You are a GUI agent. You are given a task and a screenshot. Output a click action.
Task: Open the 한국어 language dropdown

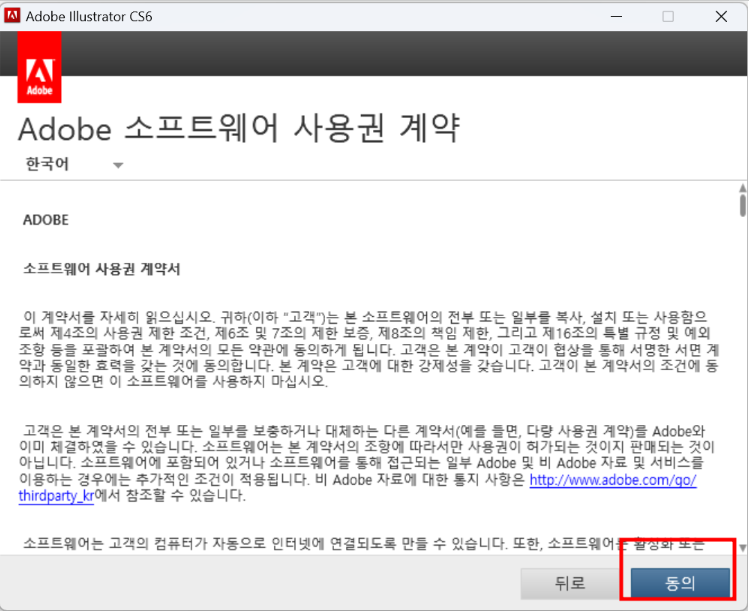pyautogui.click(x=74, y=164)
